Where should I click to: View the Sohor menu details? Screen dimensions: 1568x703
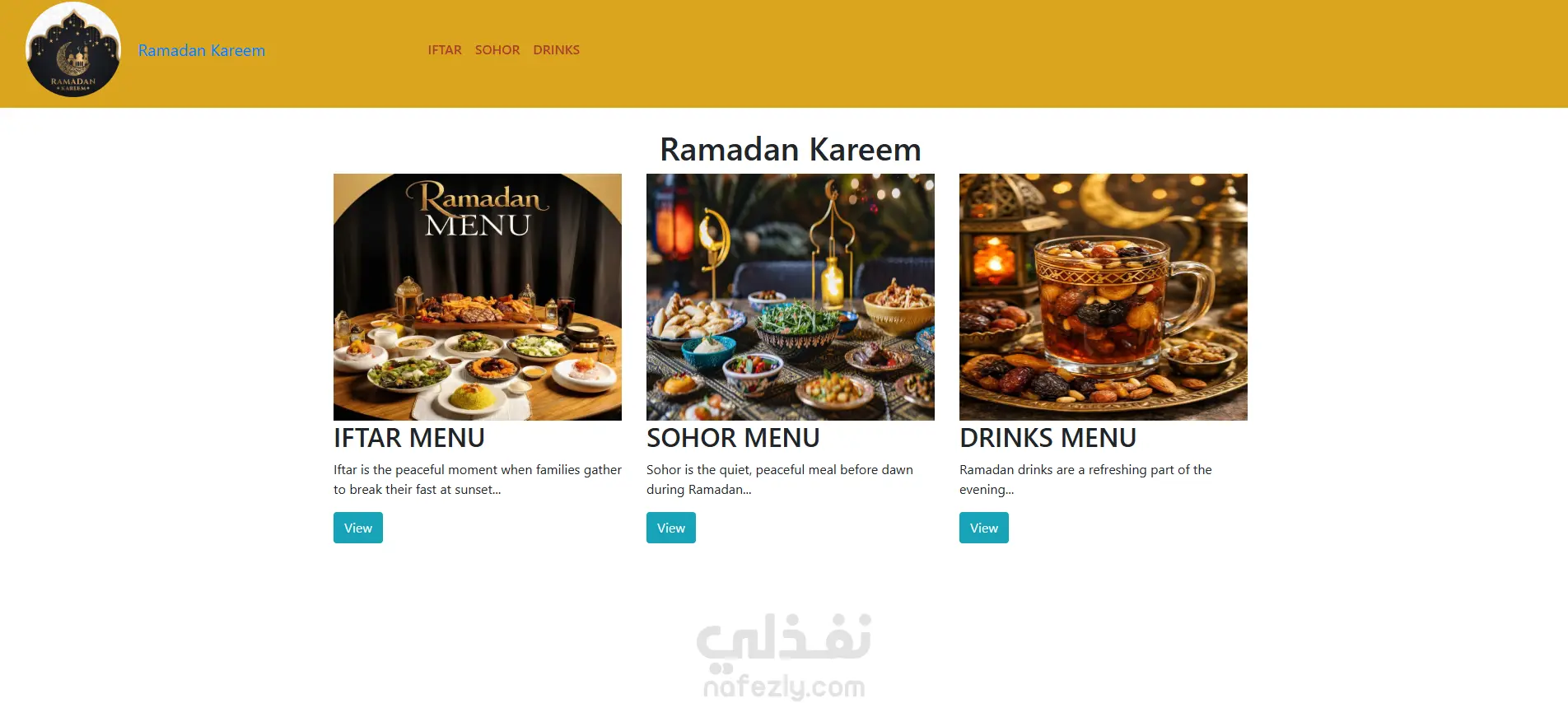pos(671,528)
